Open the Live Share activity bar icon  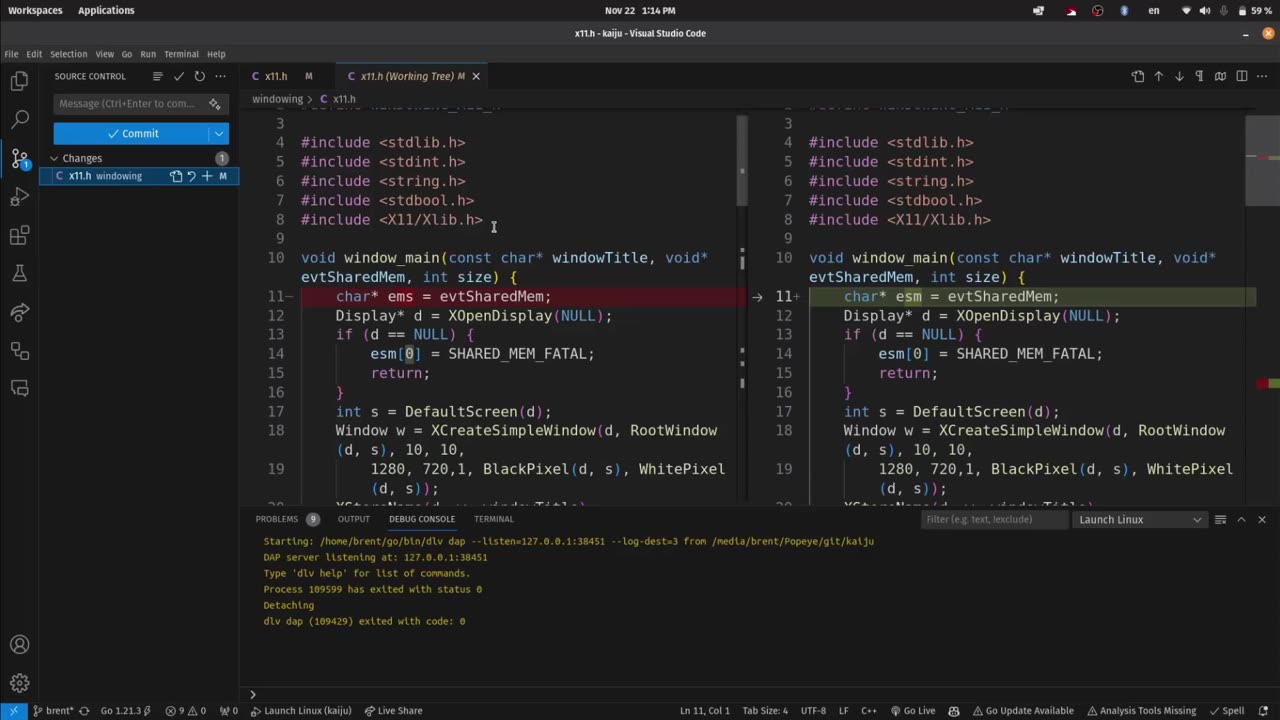[x=19, y=312]
